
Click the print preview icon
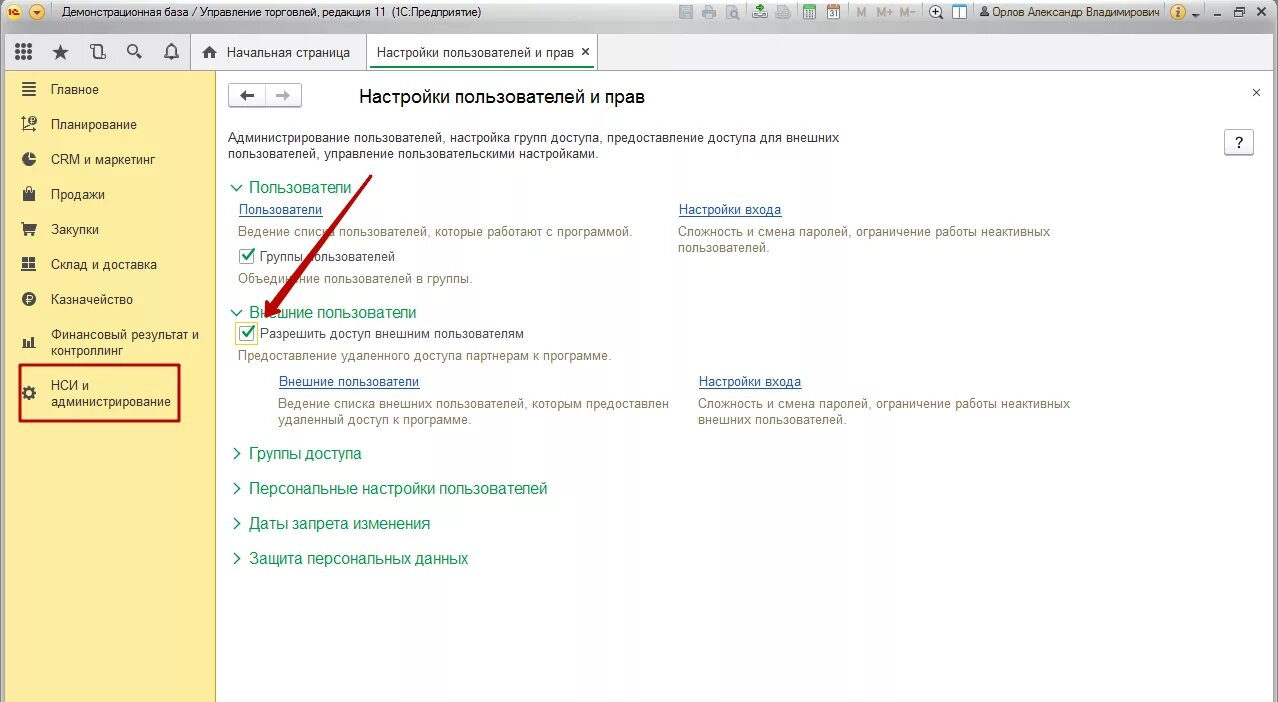[732, 12]
